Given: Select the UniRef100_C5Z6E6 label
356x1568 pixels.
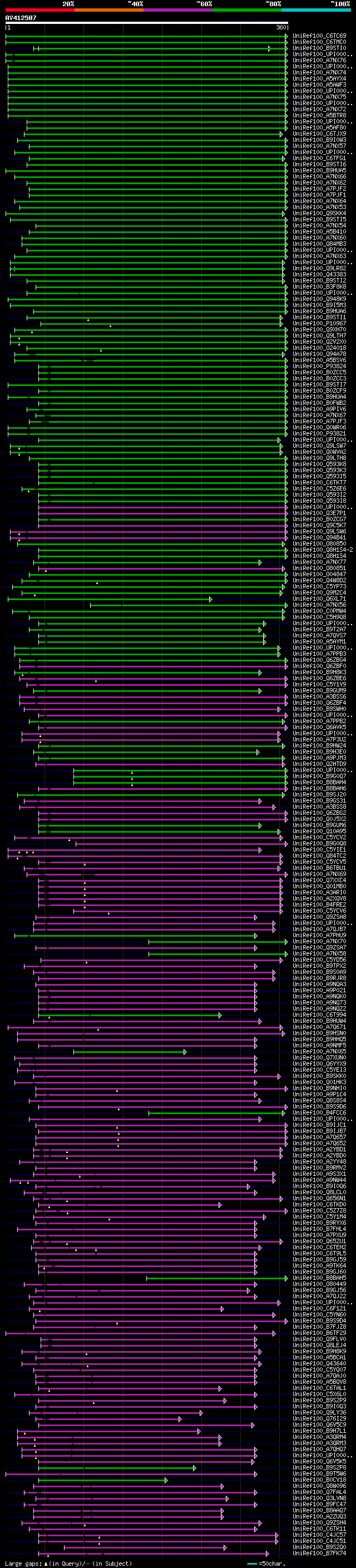Looking at the screenshot, I should tap(319, 488).
